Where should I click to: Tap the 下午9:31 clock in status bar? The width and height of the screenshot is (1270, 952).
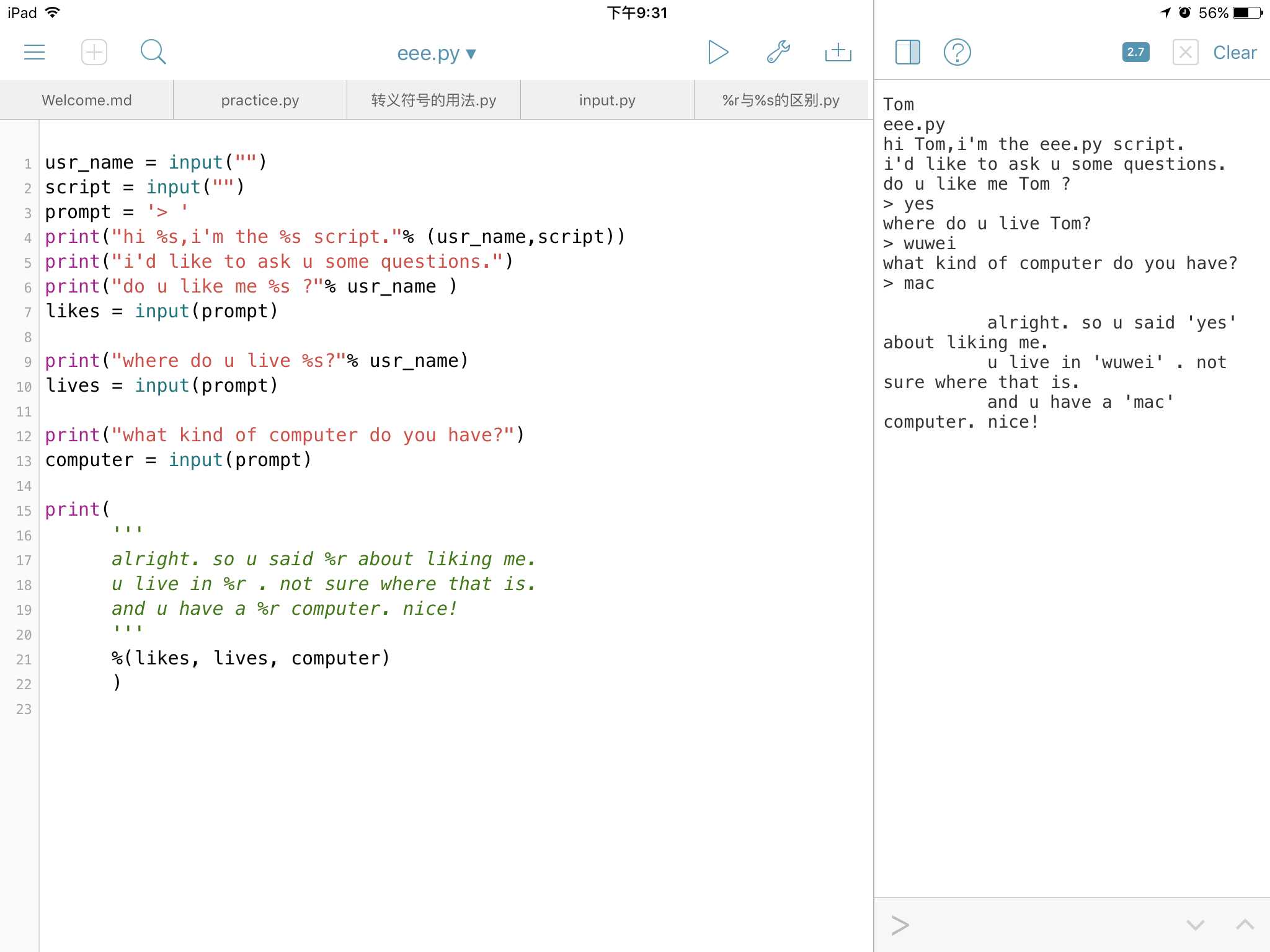coord(637,12)
